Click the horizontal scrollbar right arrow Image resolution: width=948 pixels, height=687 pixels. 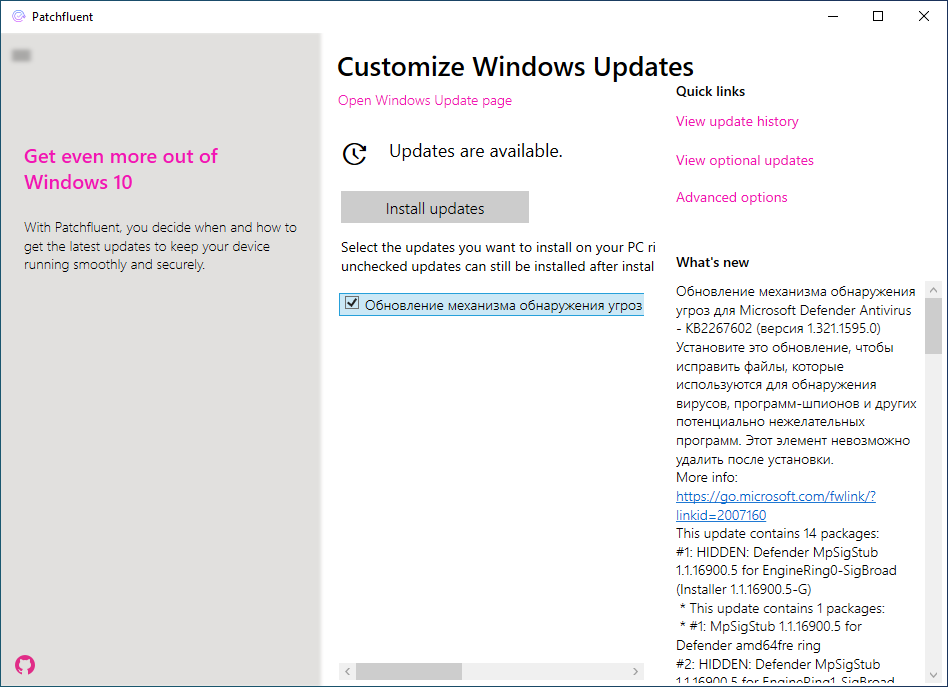pyautogui.click(x=635, y=671)
